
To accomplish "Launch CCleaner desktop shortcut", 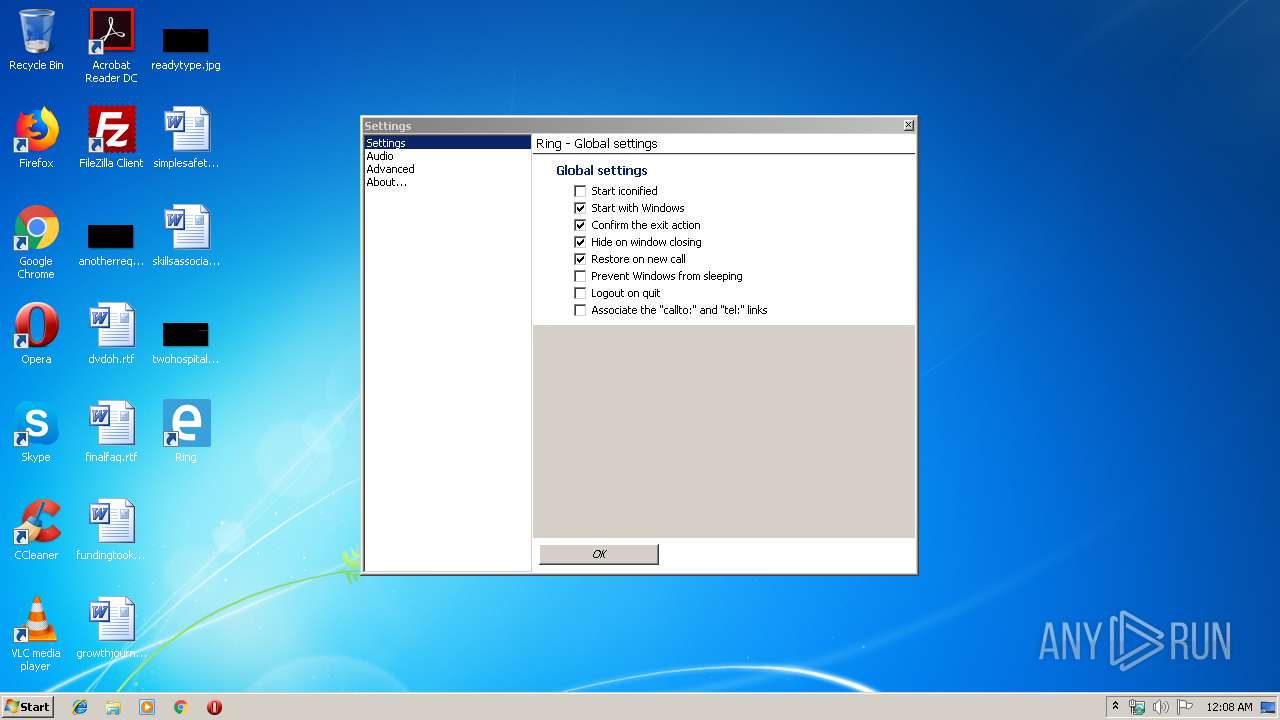I will coord(36,530).
